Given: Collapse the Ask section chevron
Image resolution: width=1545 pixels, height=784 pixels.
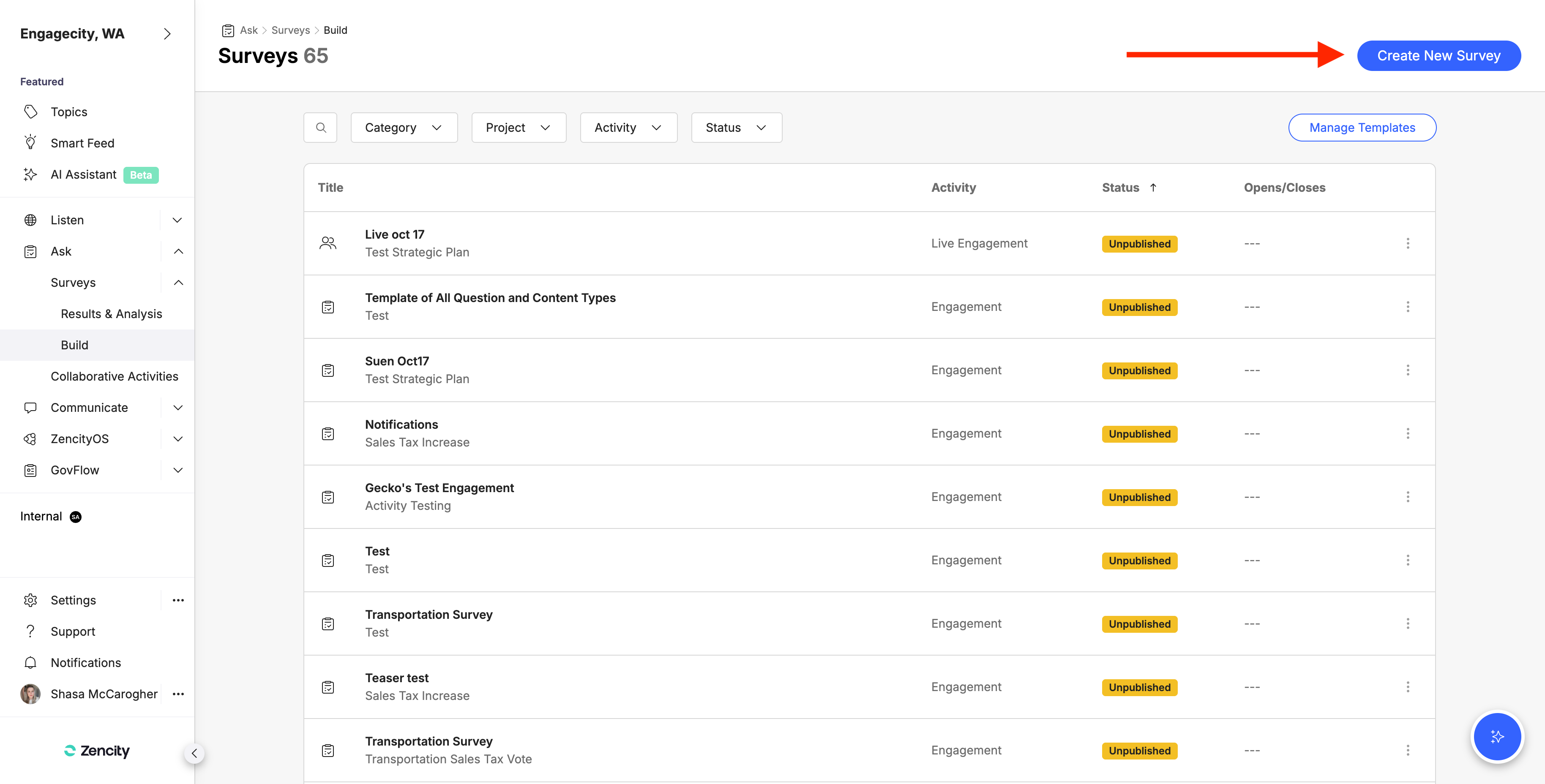Looking at the screenshot, I should point(178,251).
